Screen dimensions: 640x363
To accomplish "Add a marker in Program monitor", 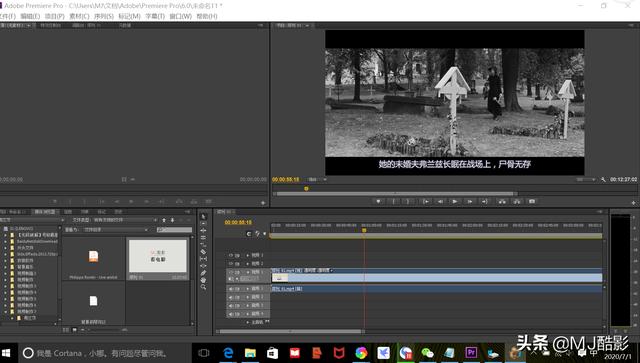I will (x=378, y=201).
